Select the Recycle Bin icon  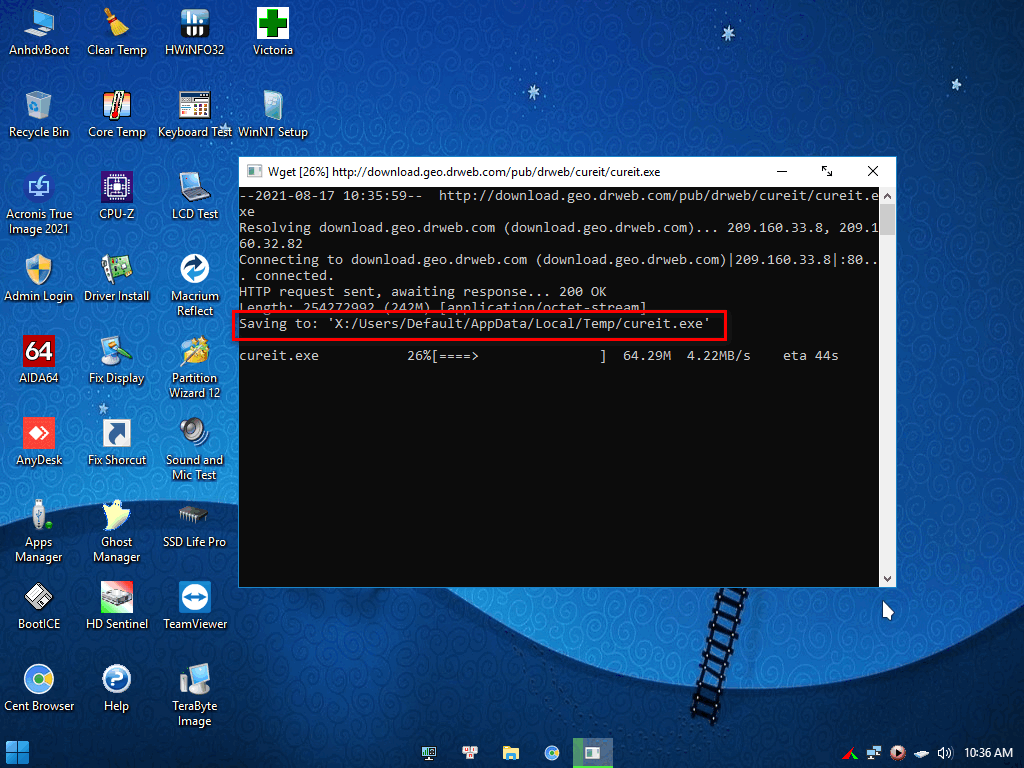39,114
